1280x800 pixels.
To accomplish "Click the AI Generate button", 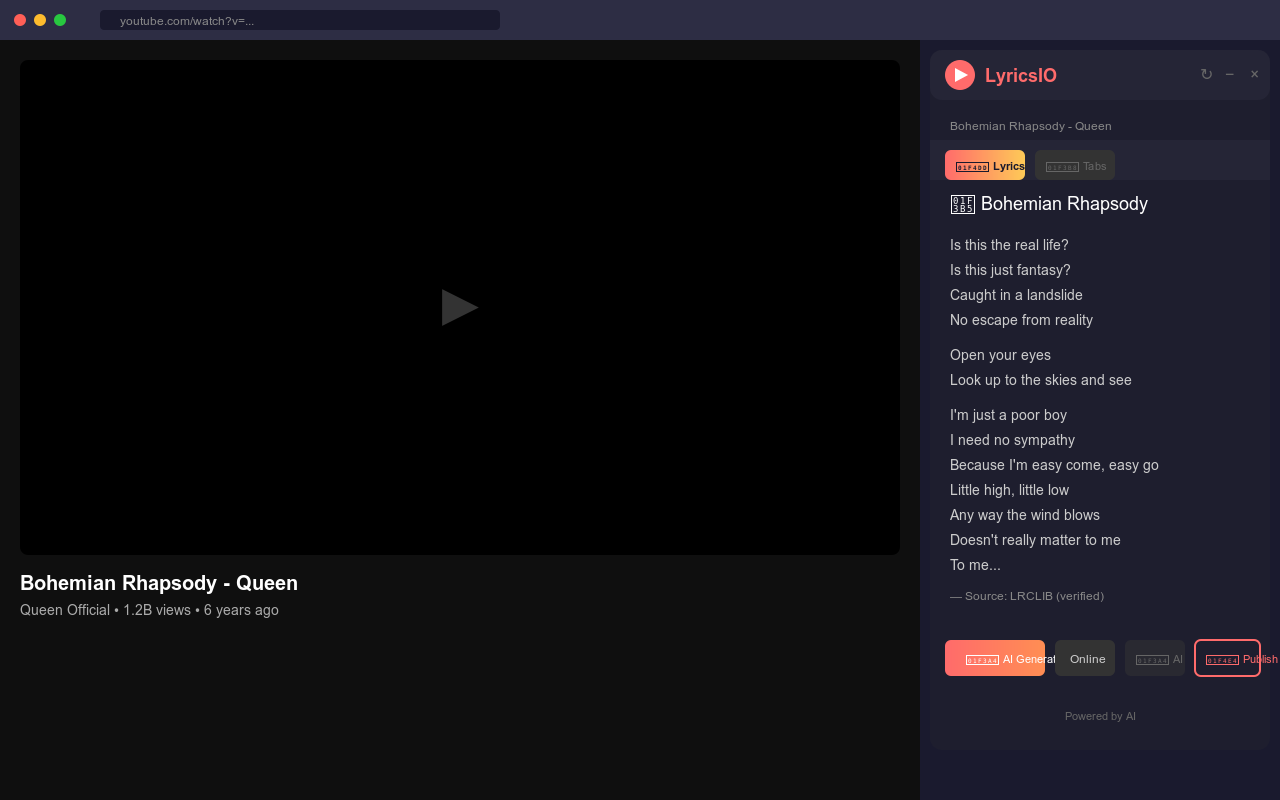I will (x=995, y=658).
